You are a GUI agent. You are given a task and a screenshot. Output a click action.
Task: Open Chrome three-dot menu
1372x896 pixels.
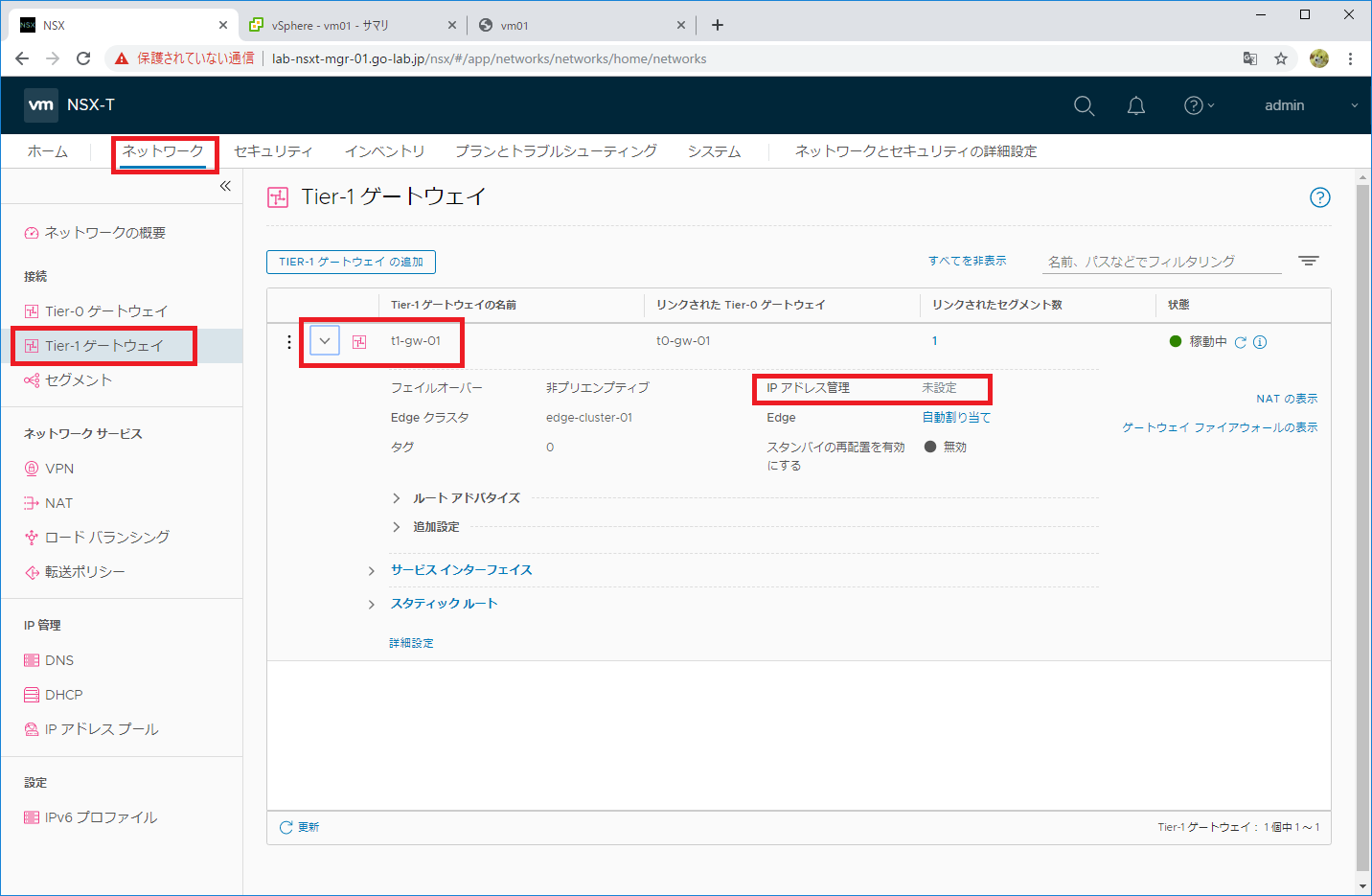(x=1350, y=58)
